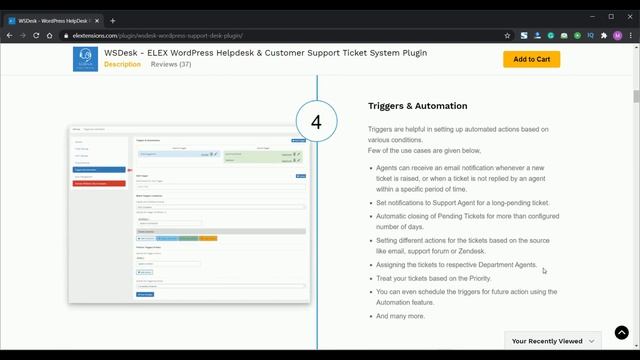
Task: Close the WSDesk browser tab
Action: pyautogui.click(x=97, y=21)
